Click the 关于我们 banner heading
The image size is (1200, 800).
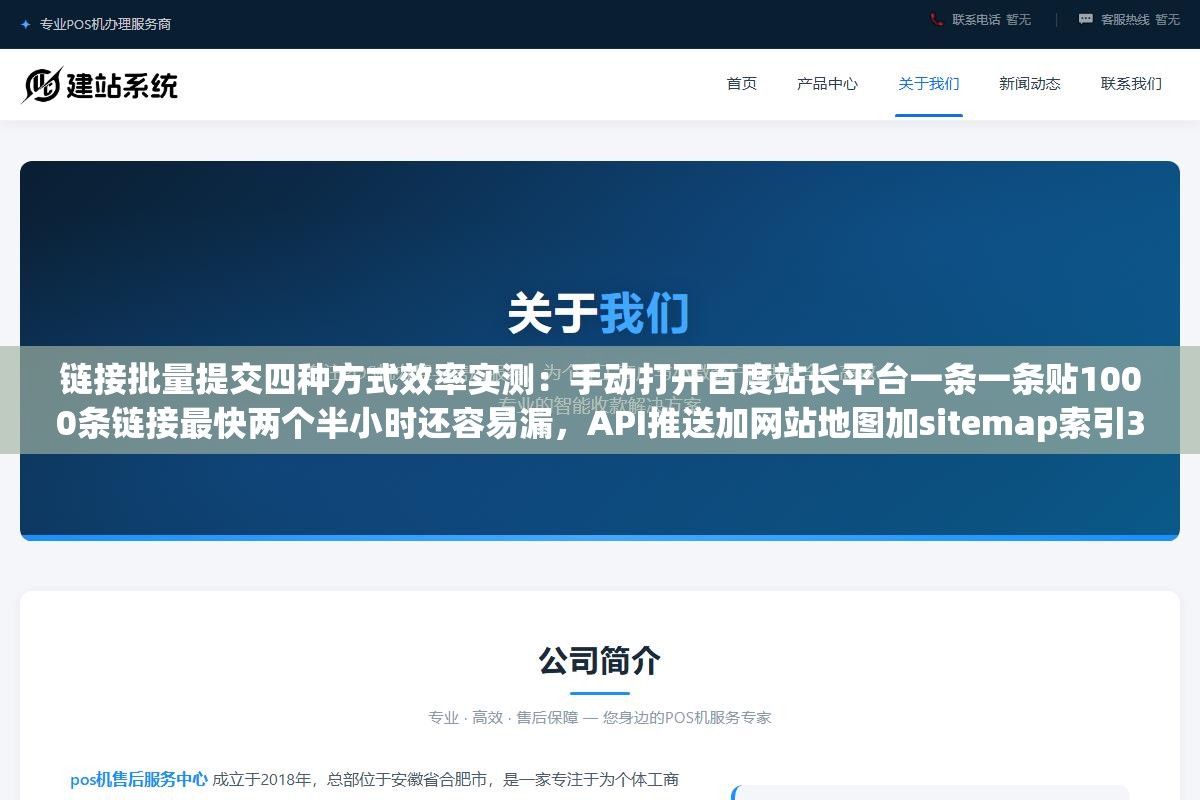[599, 313]
